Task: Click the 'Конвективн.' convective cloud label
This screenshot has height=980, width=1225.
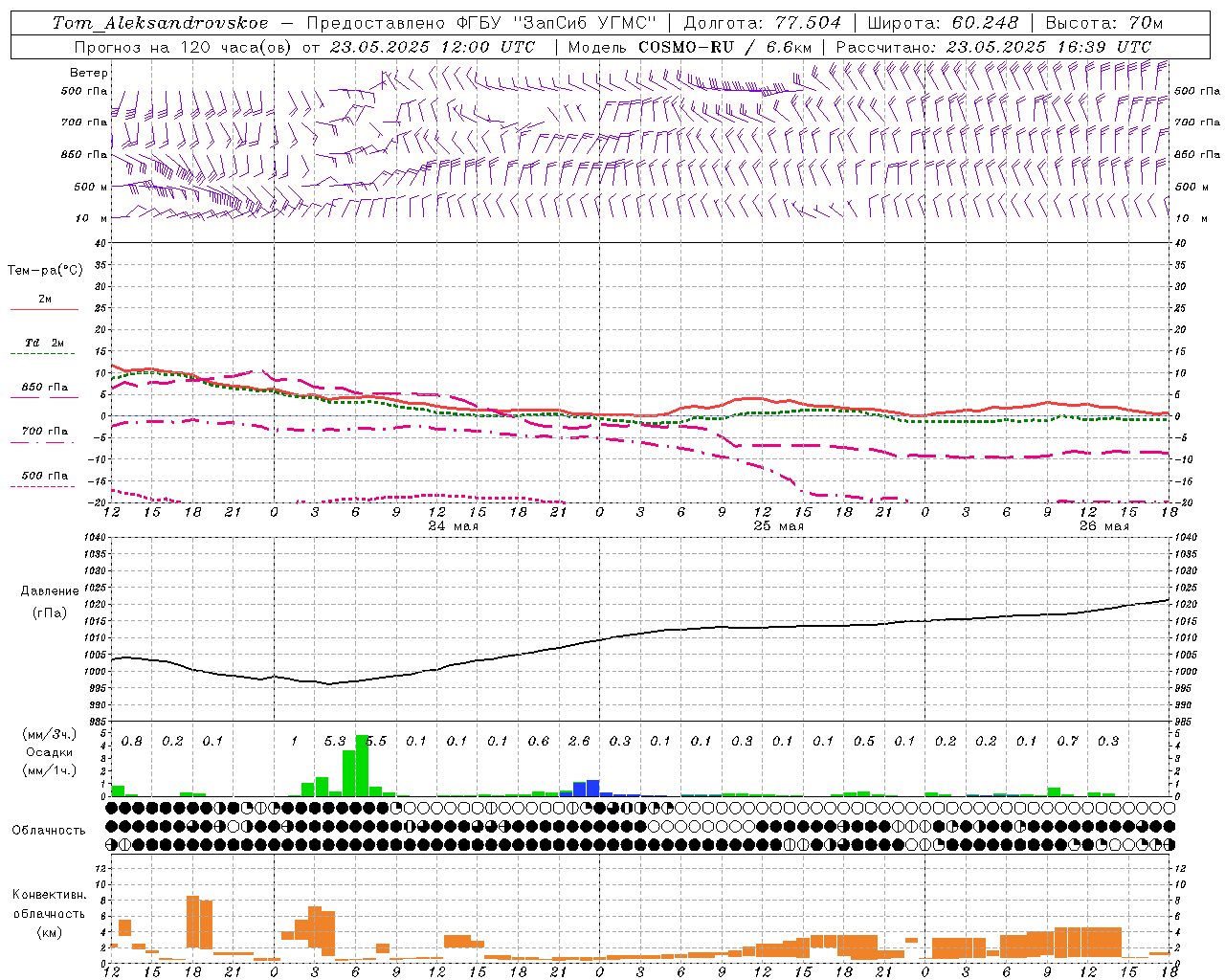Action: pyautogui.click(x=50, y=895)
